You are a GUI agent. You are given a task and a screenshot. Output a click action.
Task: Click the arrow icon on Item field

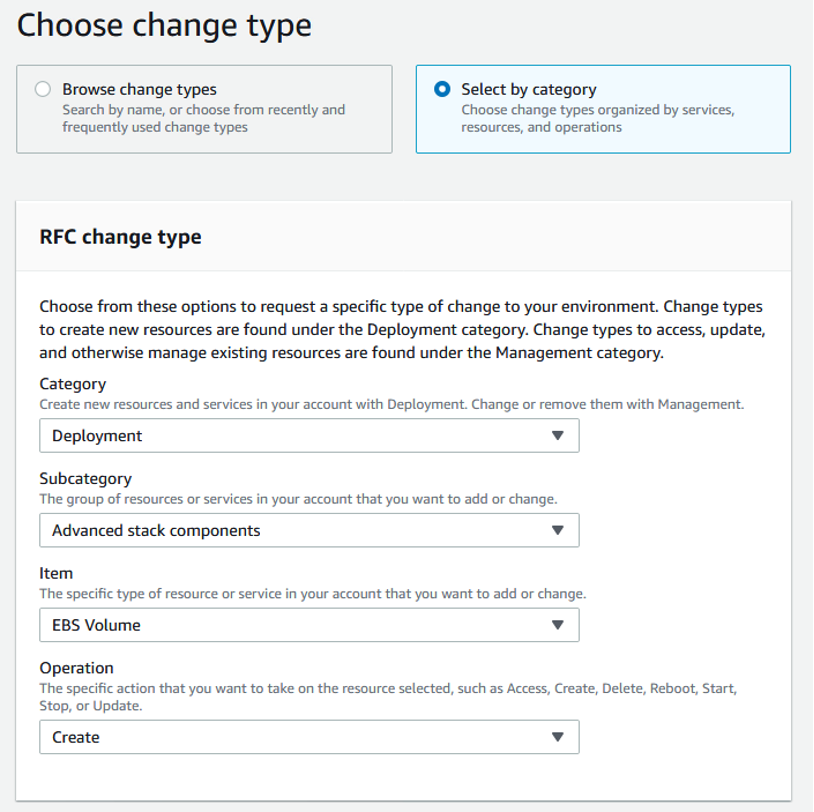coord(558,625)
